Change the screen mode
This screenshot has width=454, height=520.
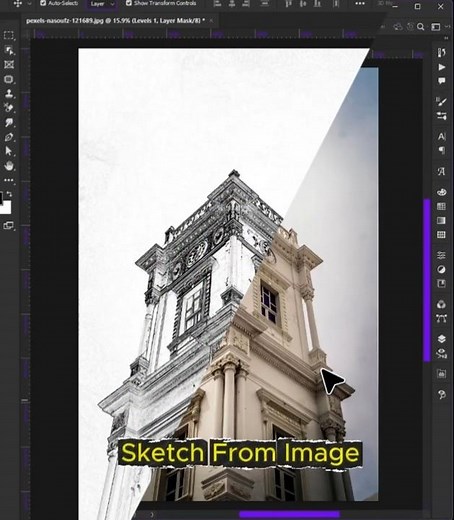(x=8, y=226)
